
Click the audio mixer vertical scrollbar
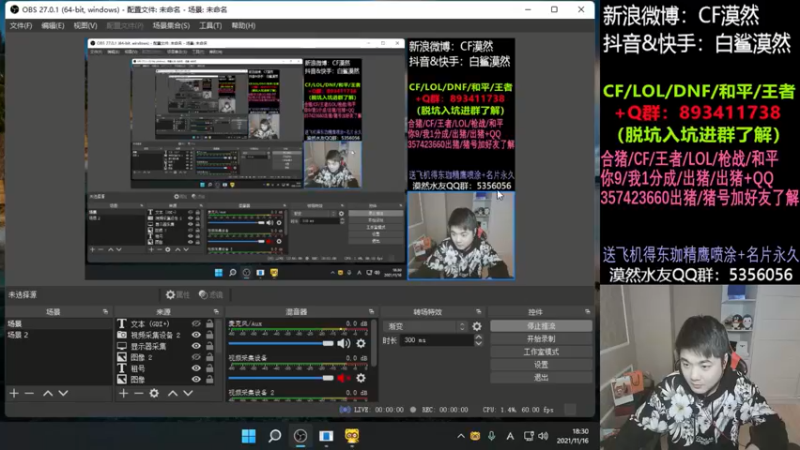pos(374,344)
